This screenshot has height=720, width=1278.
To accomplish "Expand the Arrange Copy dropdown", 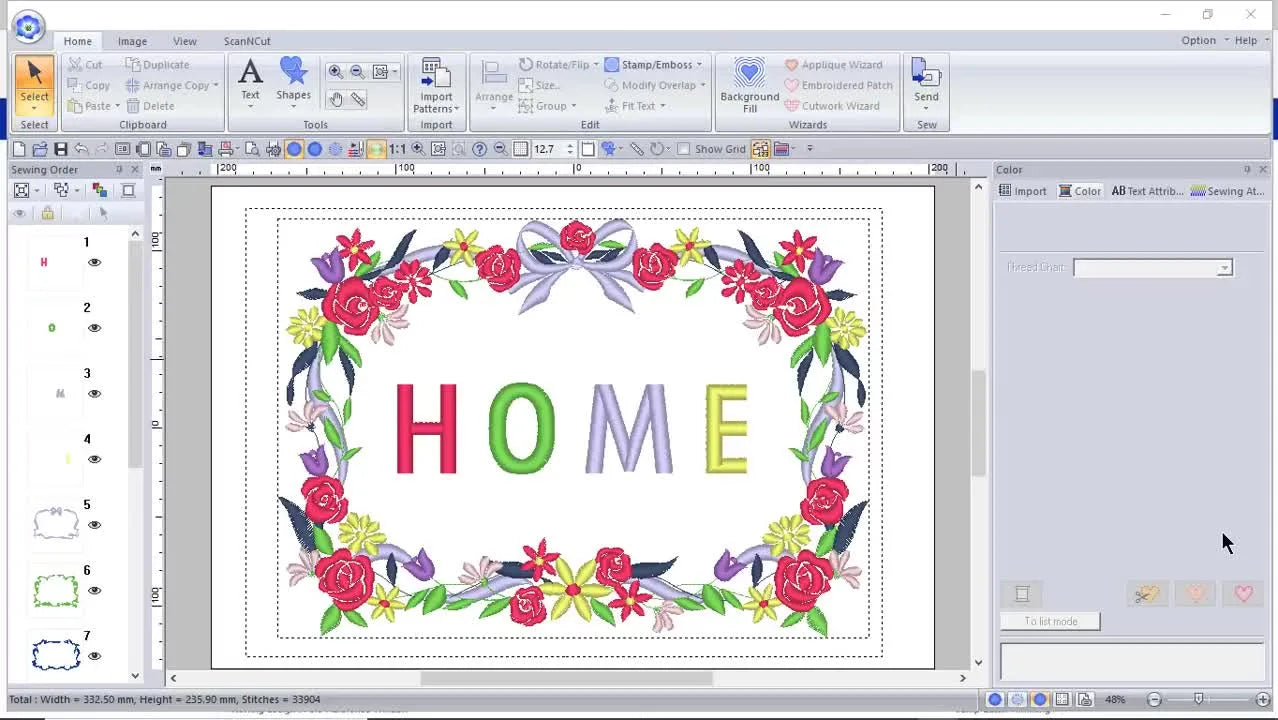I will coord(215,85).
